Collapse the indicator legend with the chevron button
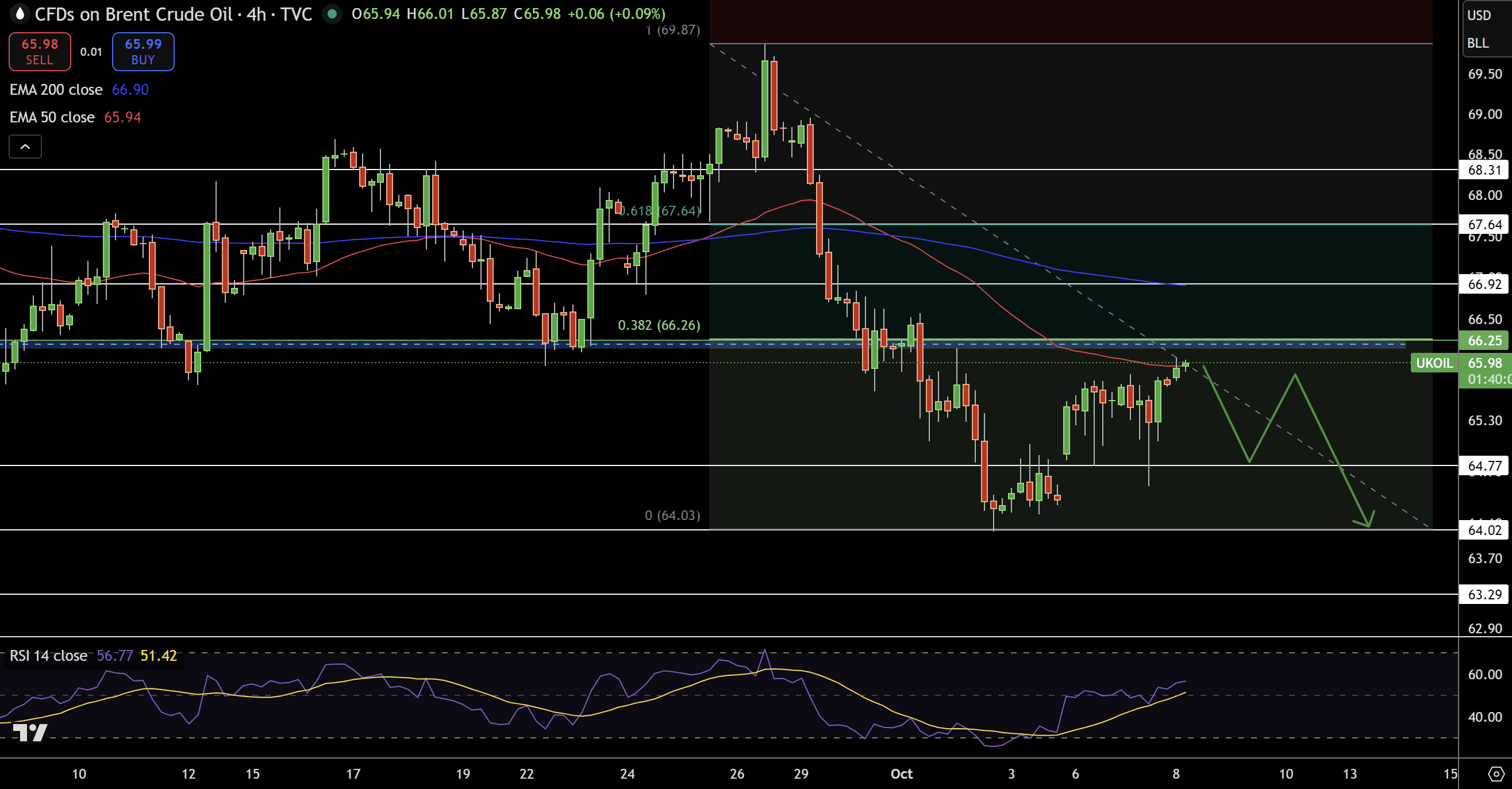 coord(25,147)
